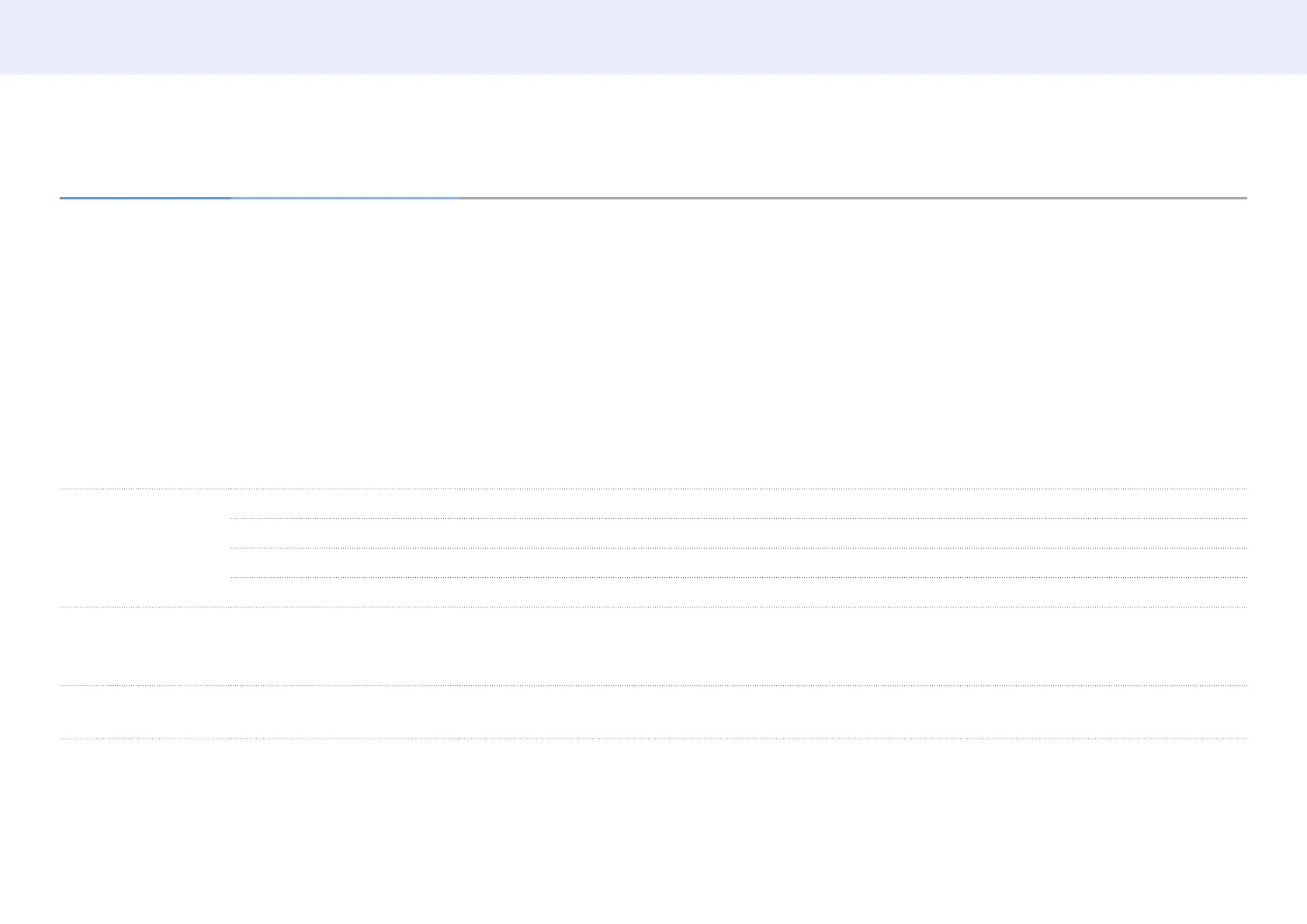
Task: Click the second indented sub-row in the table
Action: click(737, 533)
